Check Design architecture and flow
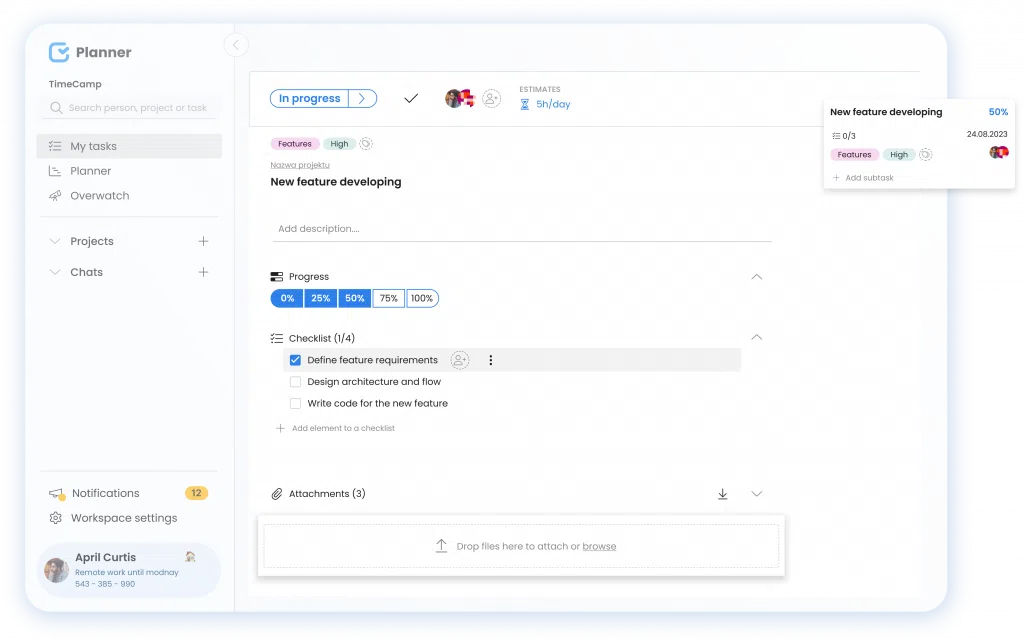 click(x=295, y=382)
